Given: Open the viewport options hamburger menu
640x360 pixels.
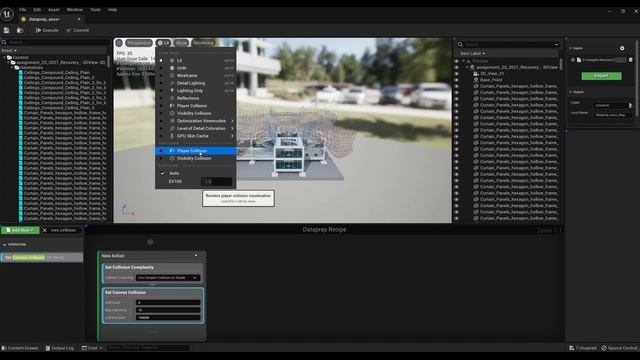Looking at the screenshot, I should click(119, 43).
